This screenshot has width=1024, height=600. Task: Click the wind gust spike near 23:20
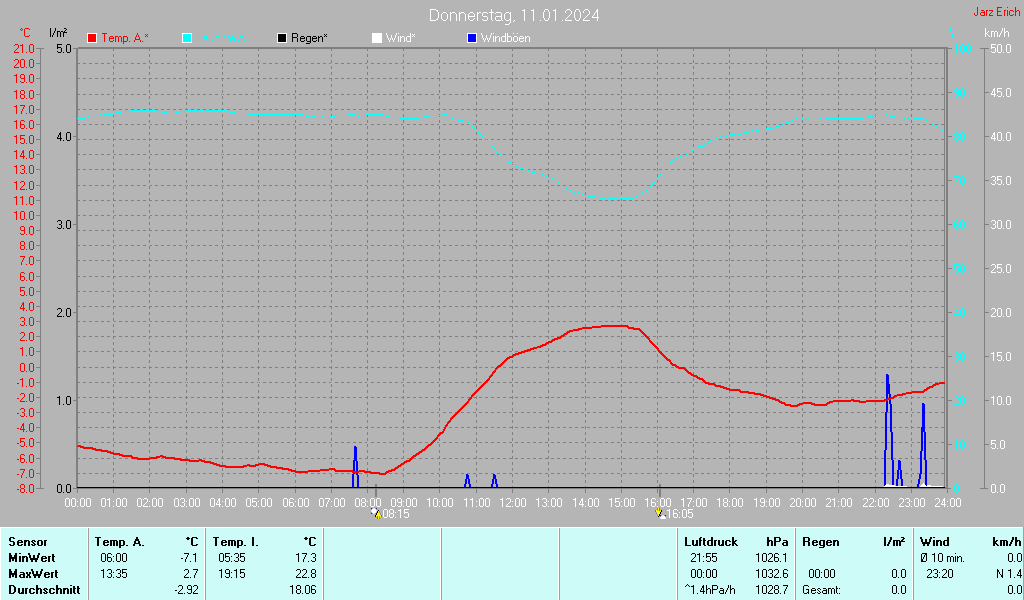coord(923,445)
